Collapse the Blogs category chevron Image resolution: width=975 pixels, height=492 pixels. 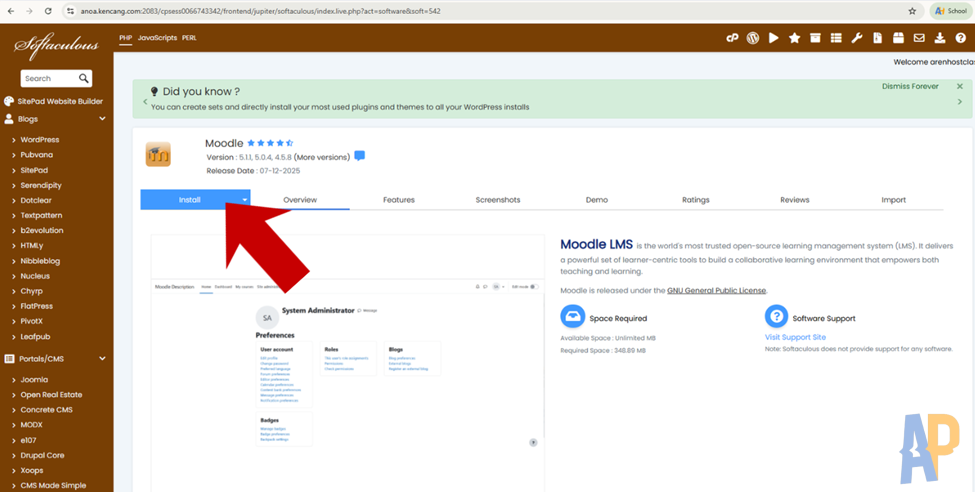click(x=102, y=119)
